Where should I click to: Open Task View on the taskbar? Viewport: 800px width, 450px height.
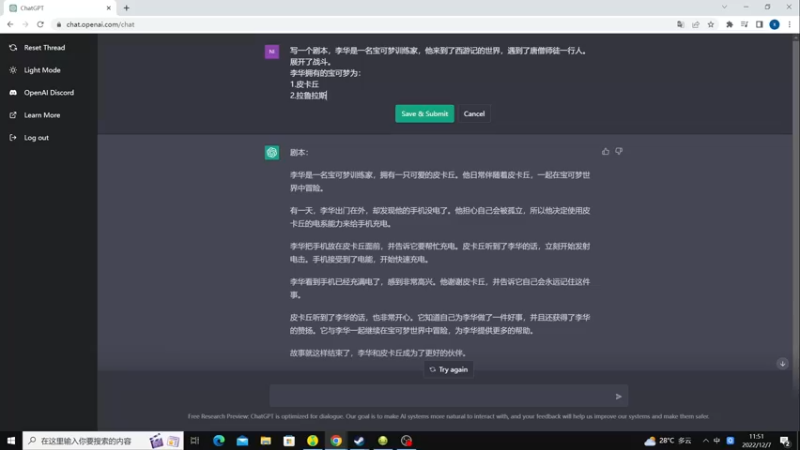point(195,440)
